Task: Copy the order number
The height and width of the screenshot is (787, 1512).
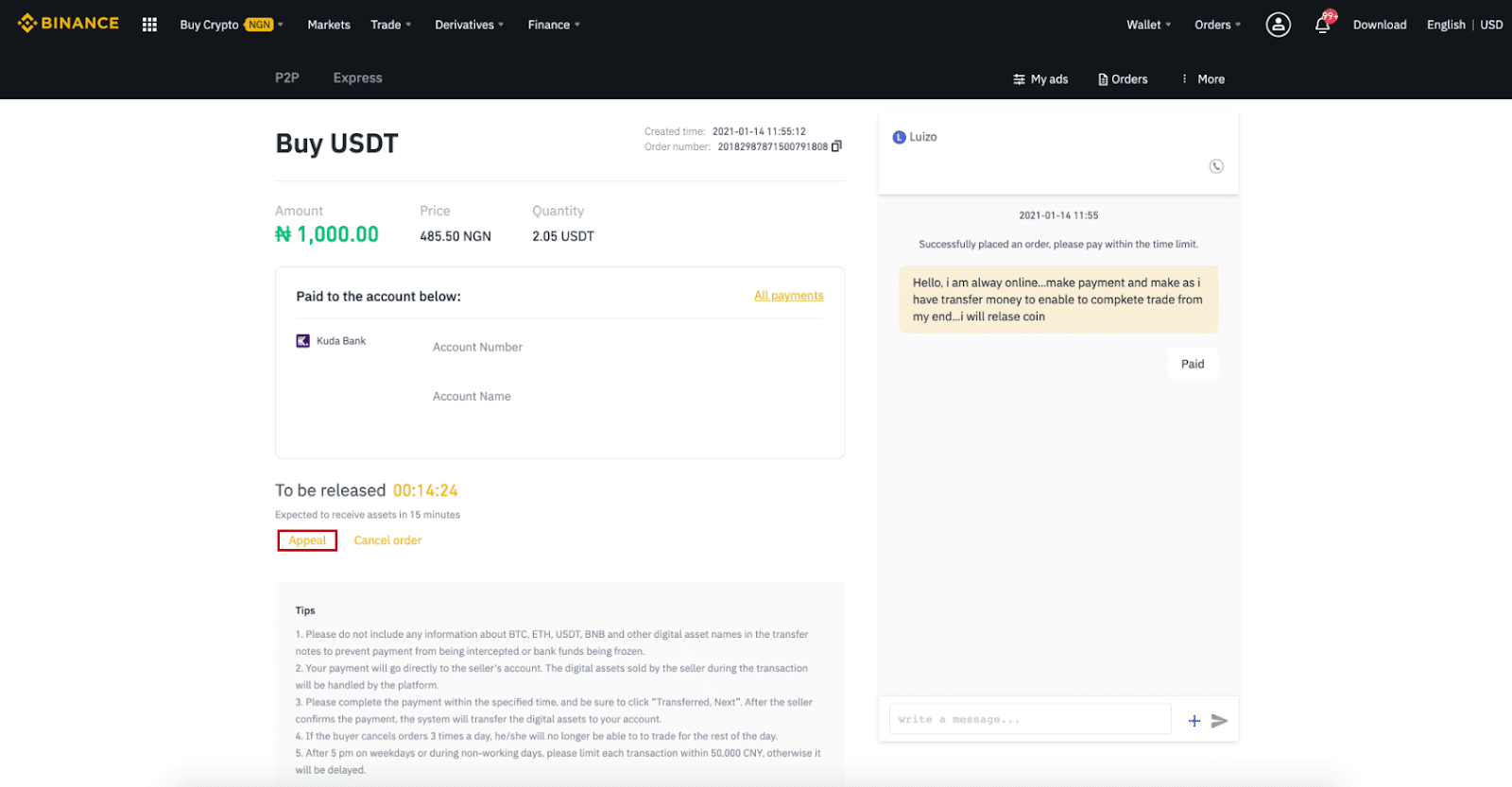Action: pyautogui.click(x=836, y=146)
